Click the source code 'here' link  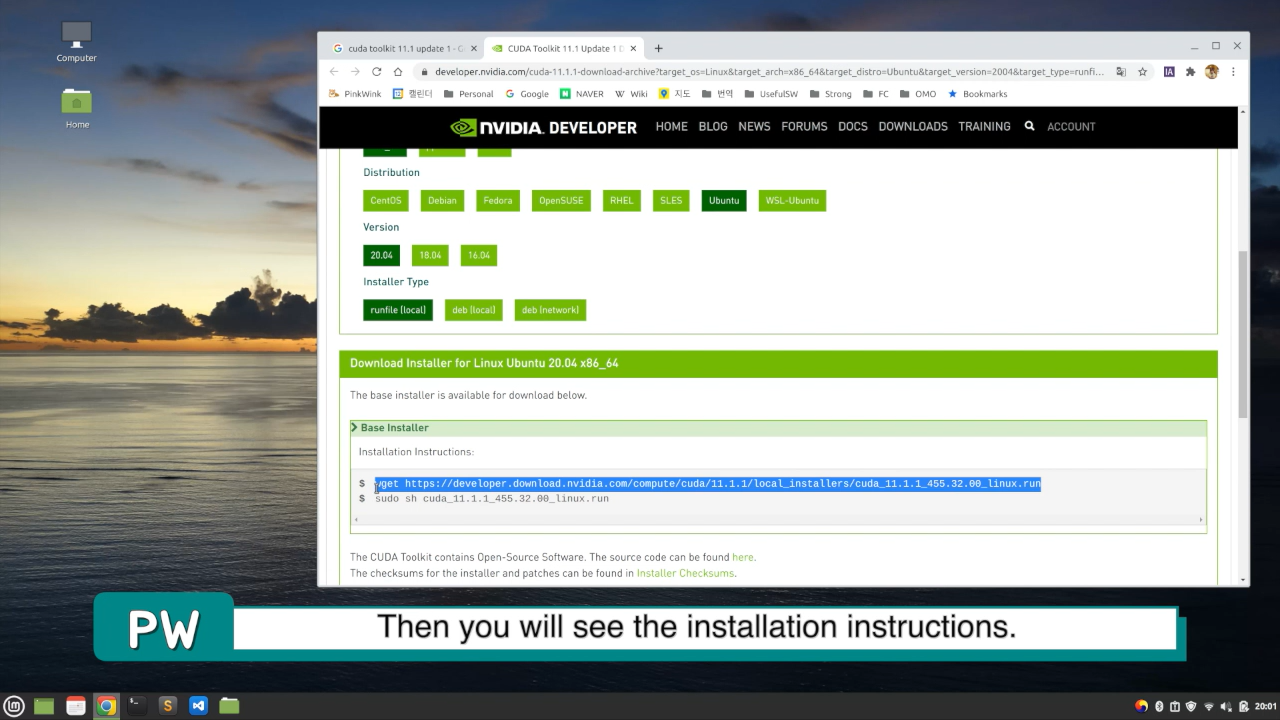(743, 557)
